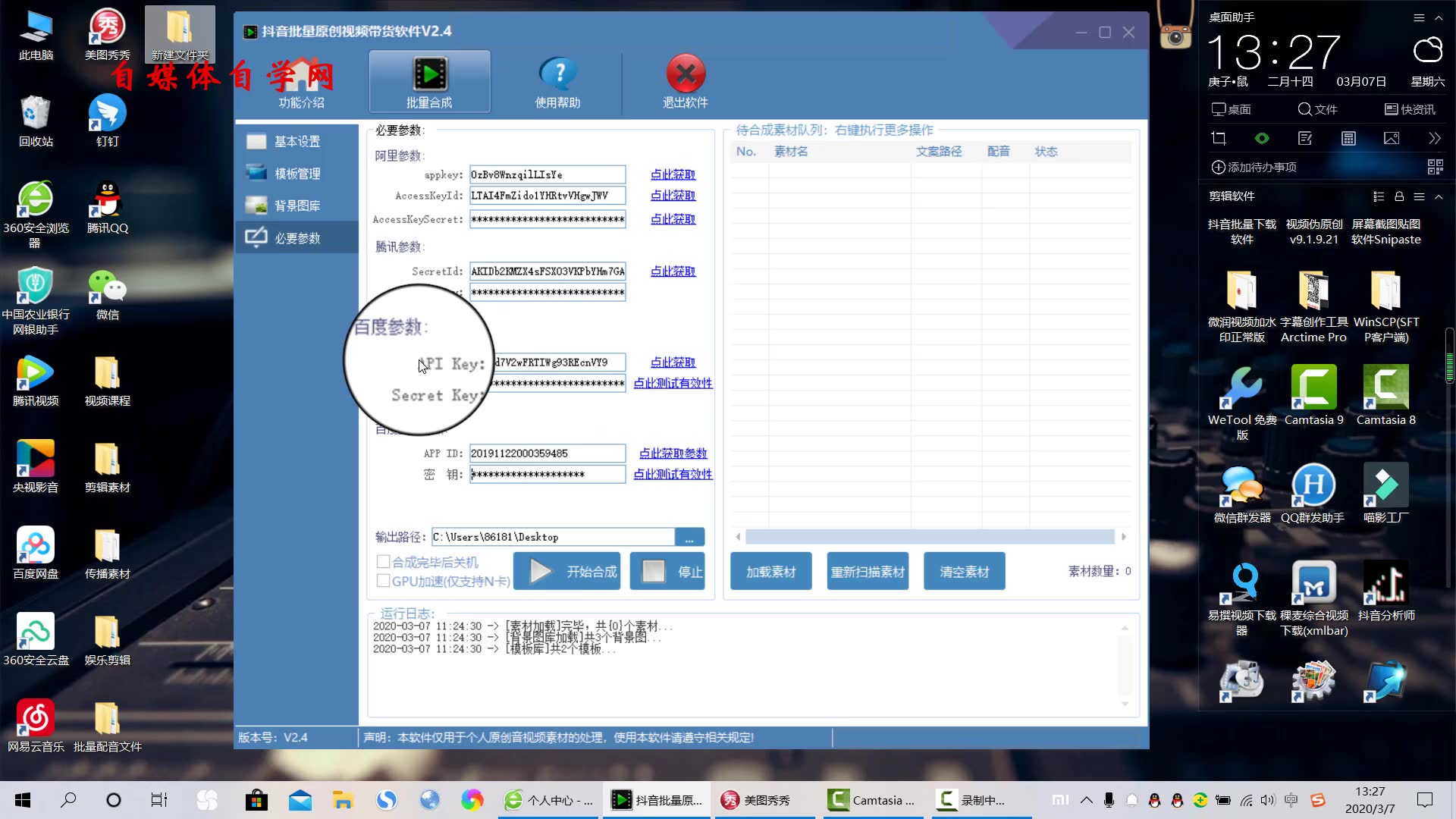
Task: Open 钉钉 desktop icon
Action: (108, 121)
